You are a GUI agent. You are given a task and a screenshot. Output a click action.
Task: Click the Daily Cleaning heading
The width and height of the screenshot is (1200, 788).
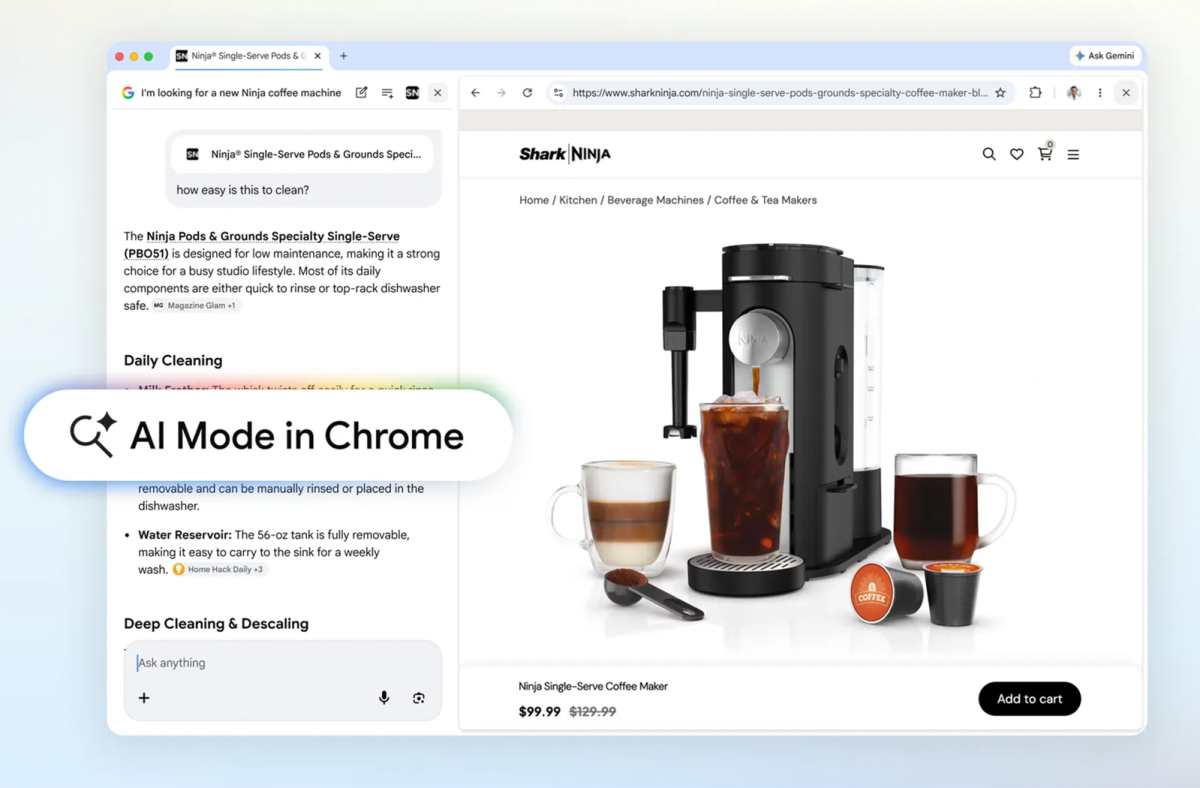[x=173, y=360]
